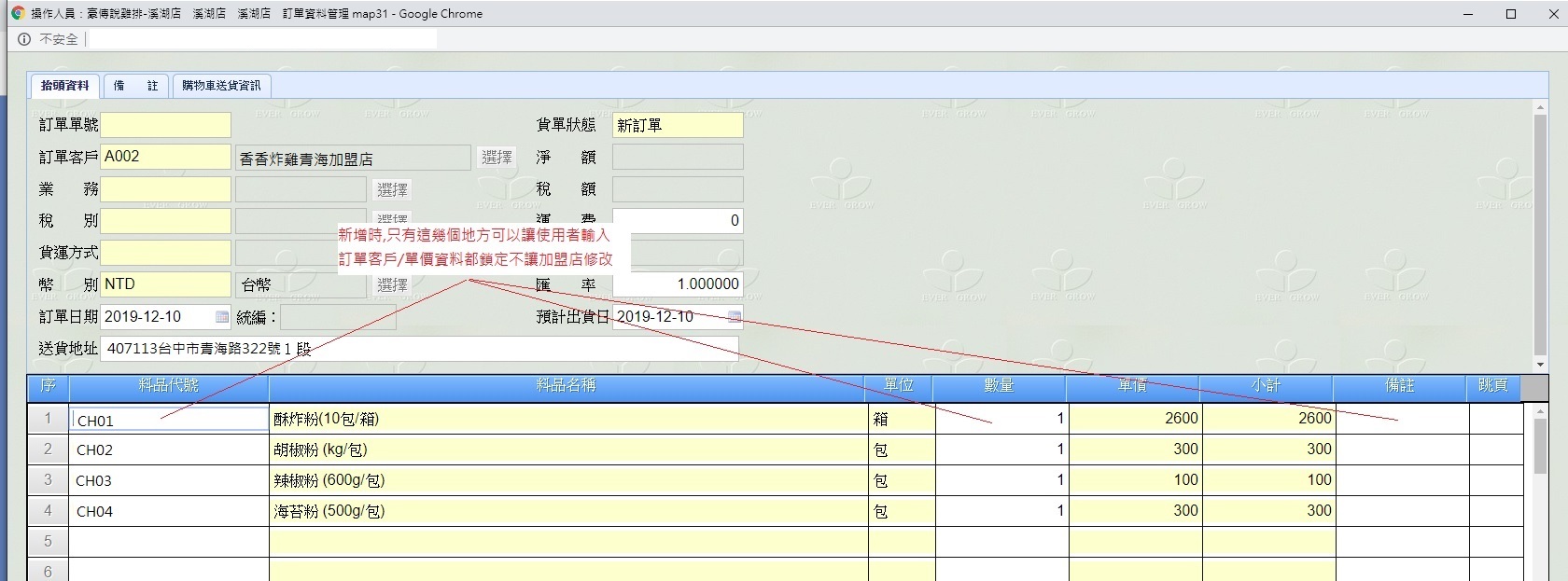Click the Chrome icon in title bar

18,14
